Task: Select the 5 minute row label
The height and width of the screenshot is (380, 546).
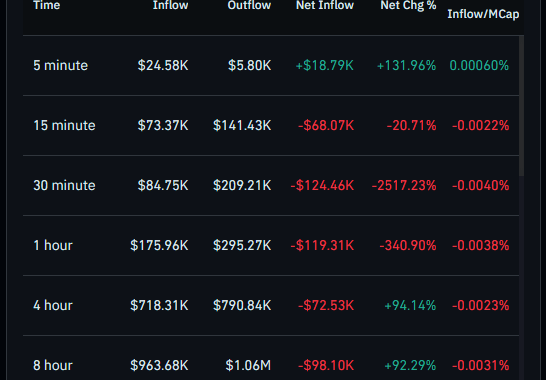Action: pos(61,65)
